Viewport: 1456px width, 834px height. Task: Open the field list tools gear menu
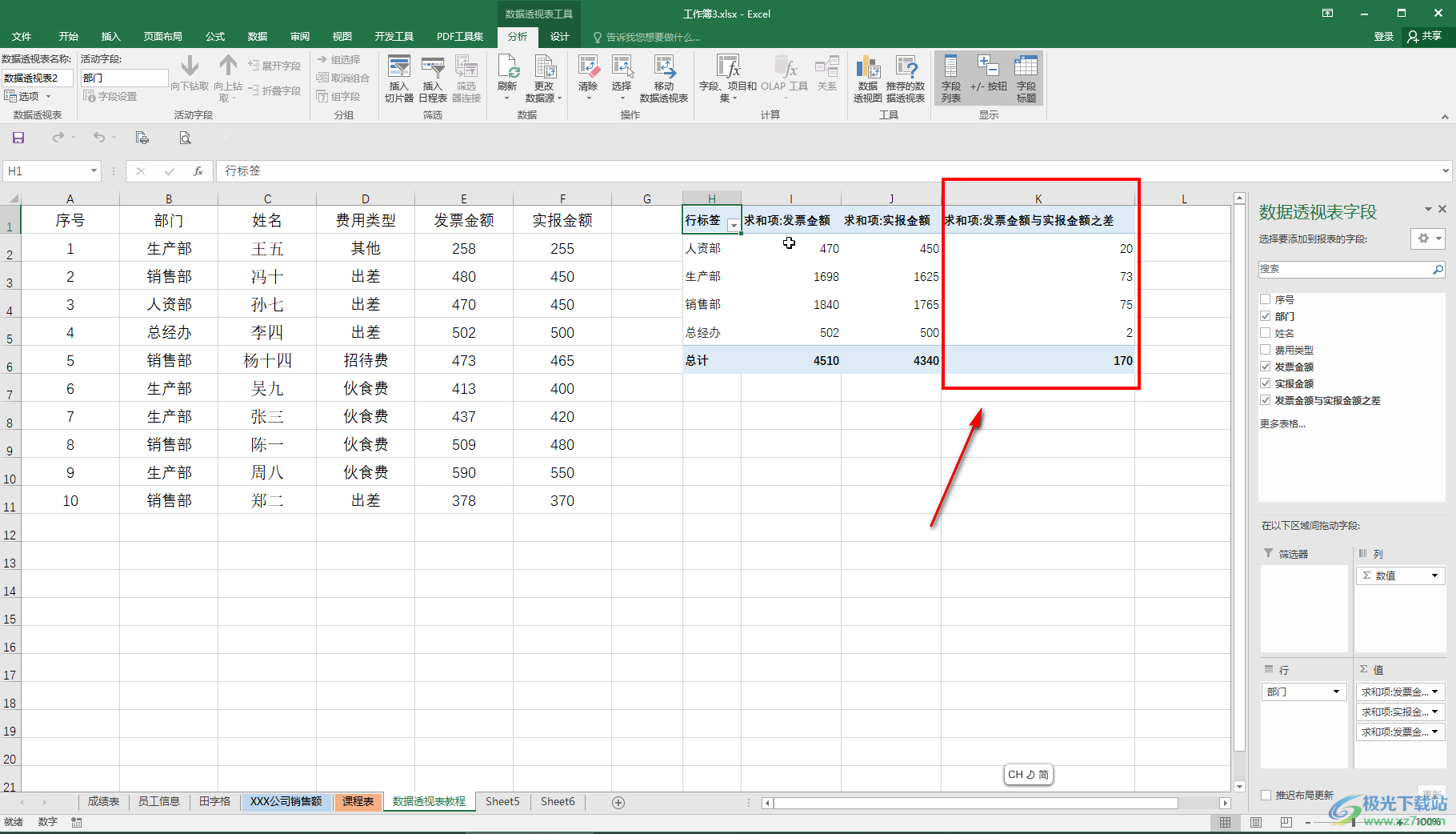[1427, 239]
